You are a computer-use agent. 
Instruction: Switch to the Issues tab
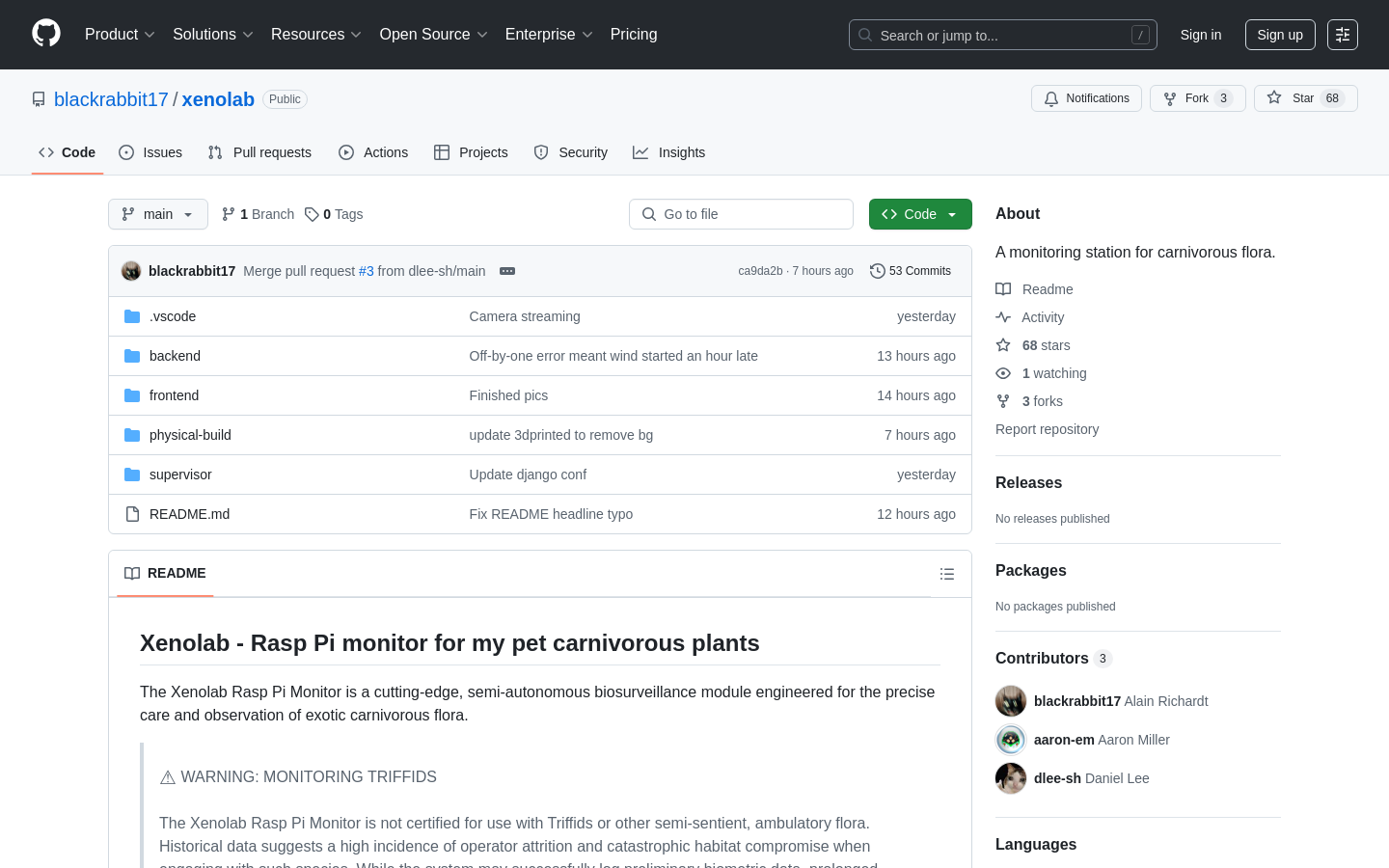(150, 152)
